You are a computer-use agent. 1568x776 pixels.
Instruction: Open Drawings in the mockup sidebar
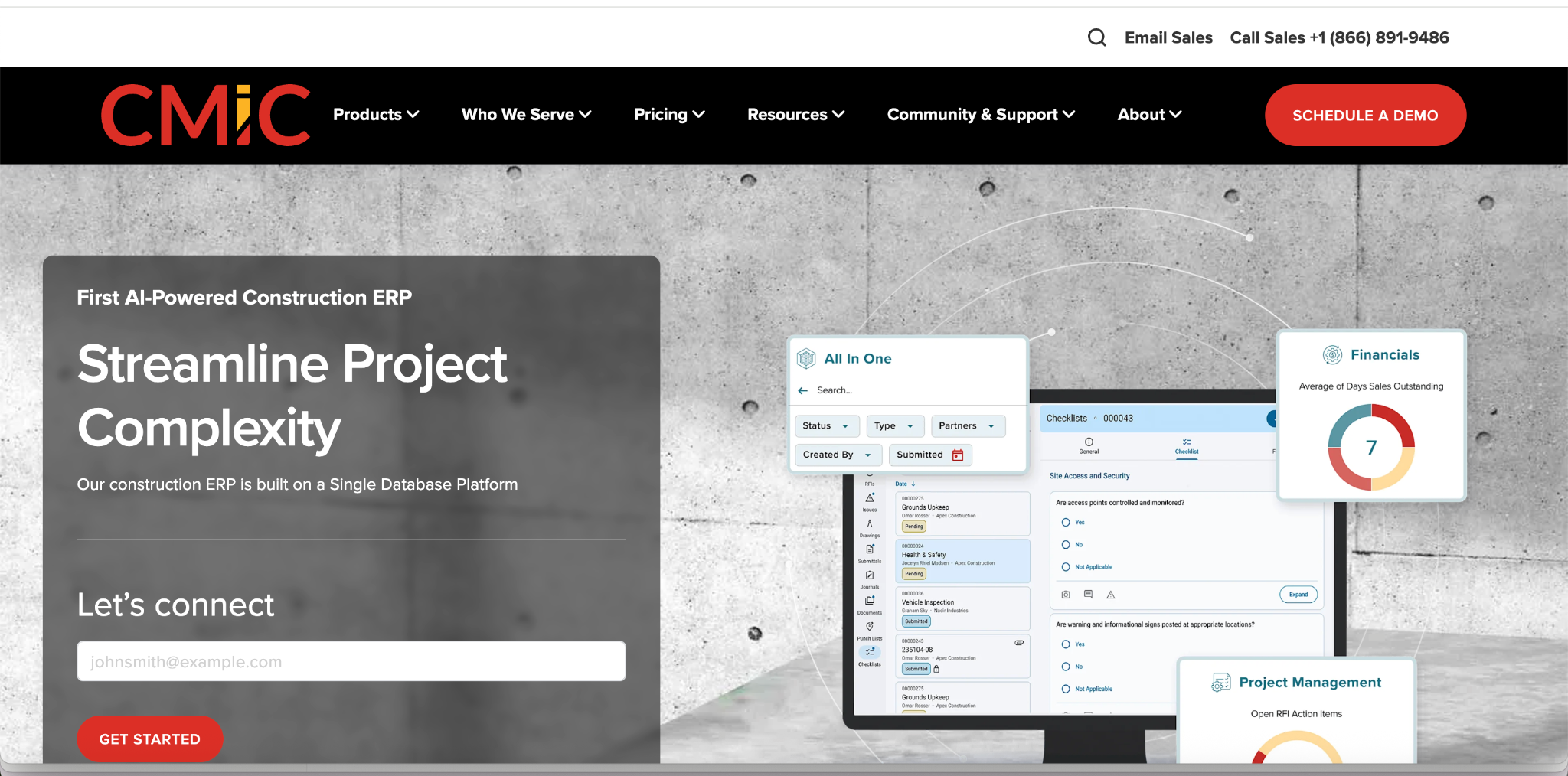pyautogui.click(x=870, y=528)
